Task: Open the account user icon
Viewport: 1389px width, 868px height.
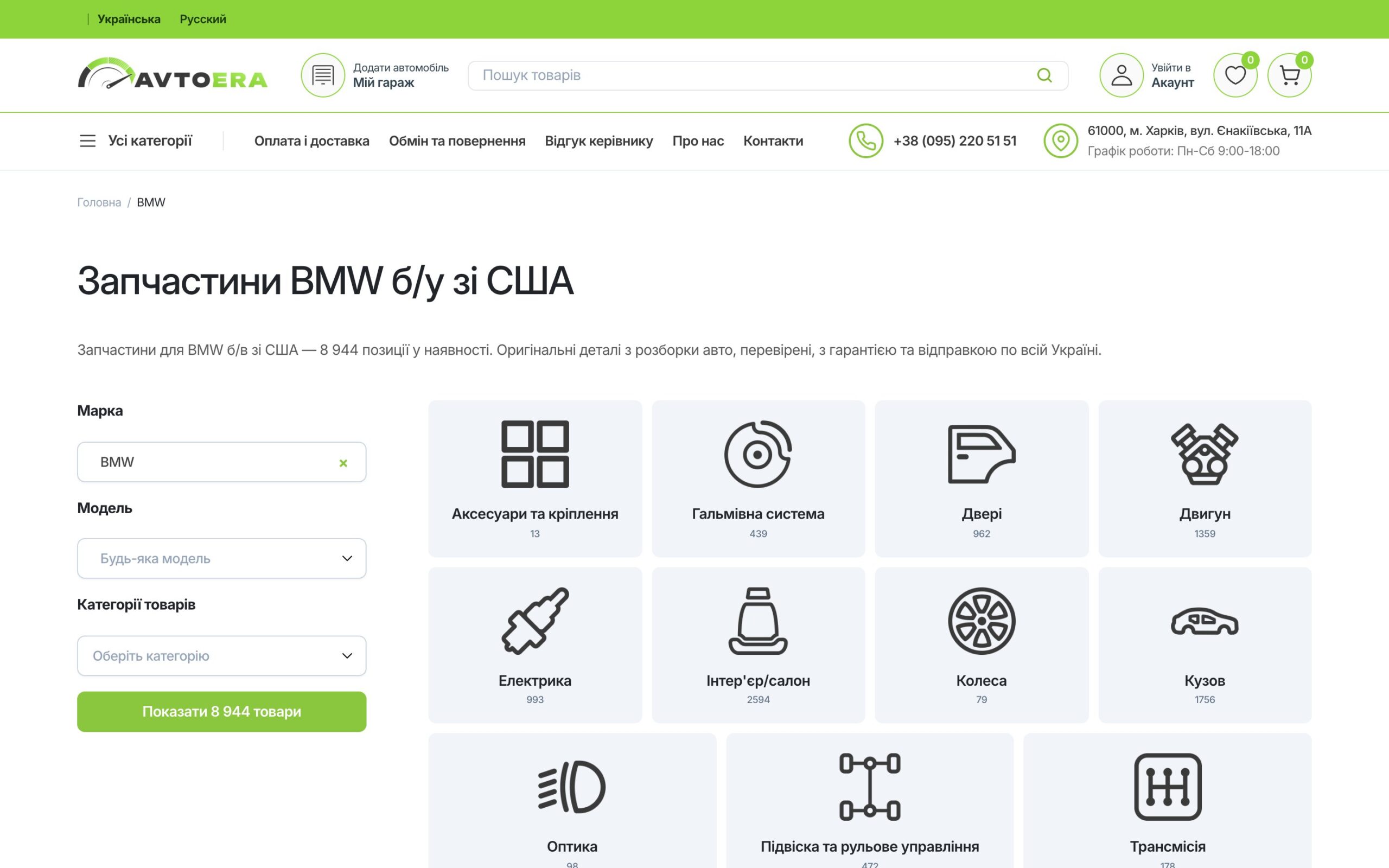Action: pyautogui.click(x=1121, y=75)
